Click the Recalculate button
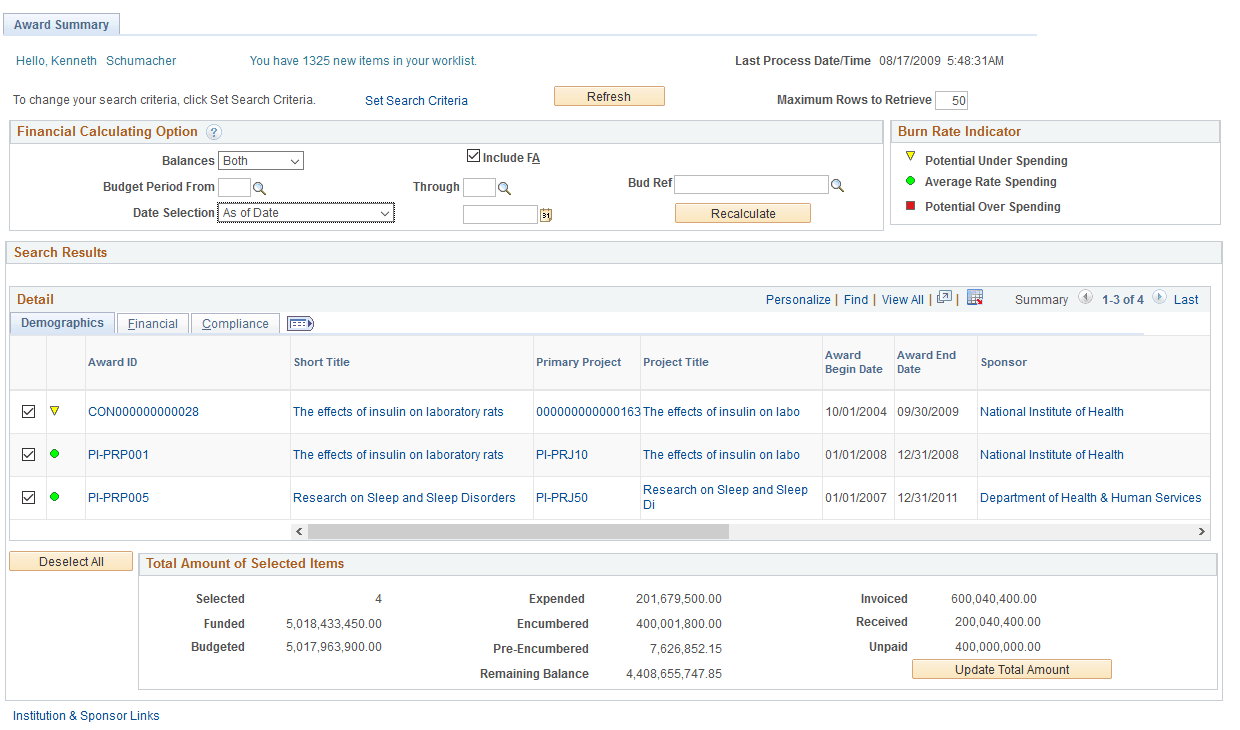1240x730 pixels. pyautogui.click(x=743, y=214)
